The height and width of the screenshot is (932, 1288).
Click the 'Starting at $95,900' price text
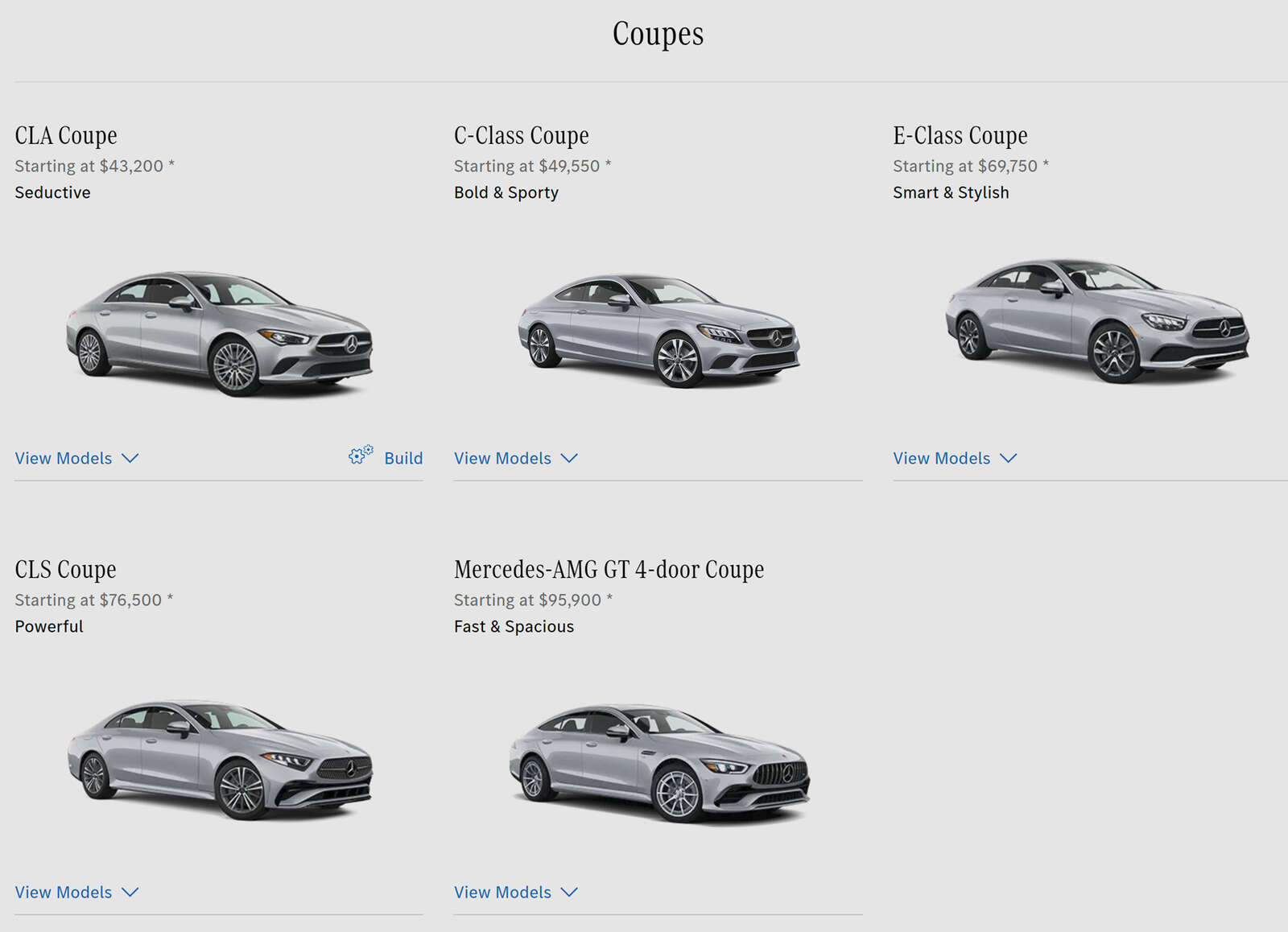pyautogui.click(x=533, y=600)
